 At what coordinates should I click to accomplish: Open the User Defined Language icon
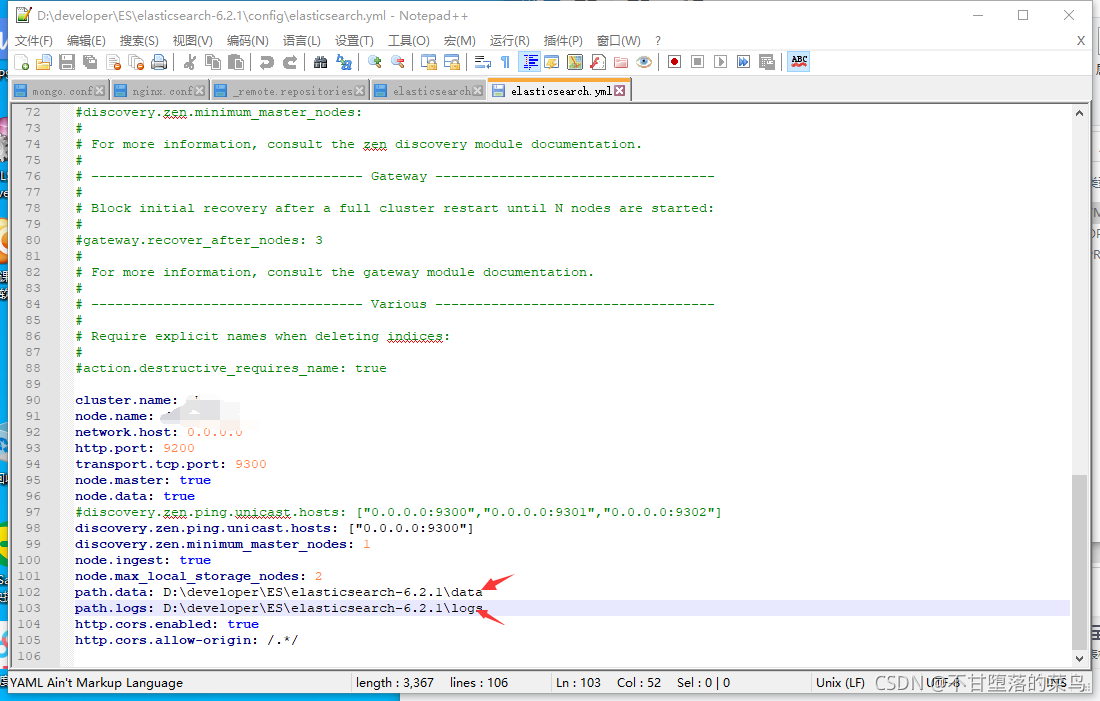(552, 62)
